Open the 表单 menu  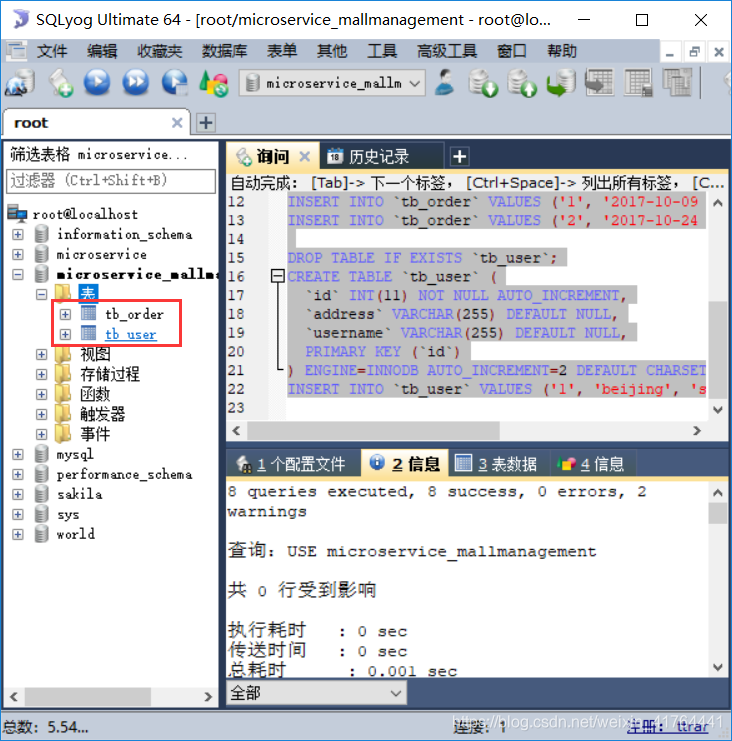point(282,51)
